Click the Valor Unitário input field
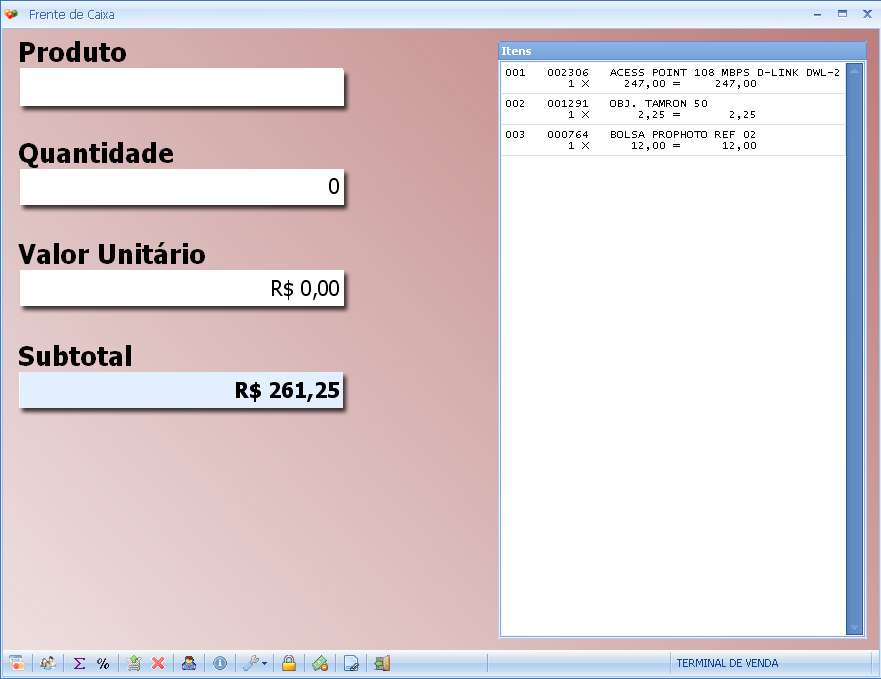 (x=181, y=289)
